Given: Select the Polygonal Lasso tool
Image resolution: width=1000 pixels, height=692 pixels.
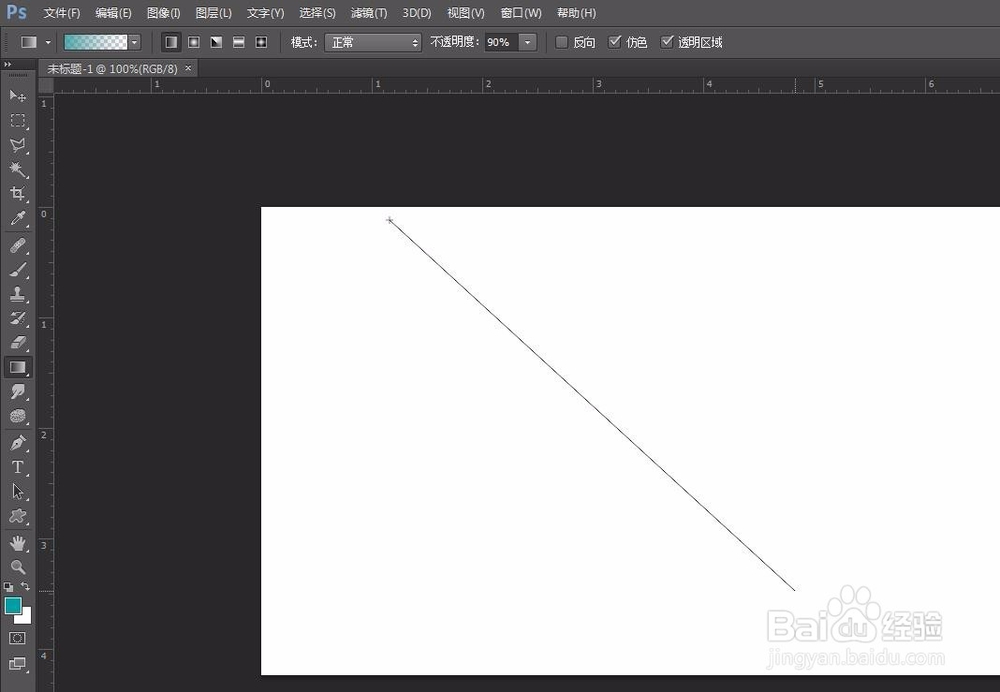Looking at the screenshot, I should point(18,145).
